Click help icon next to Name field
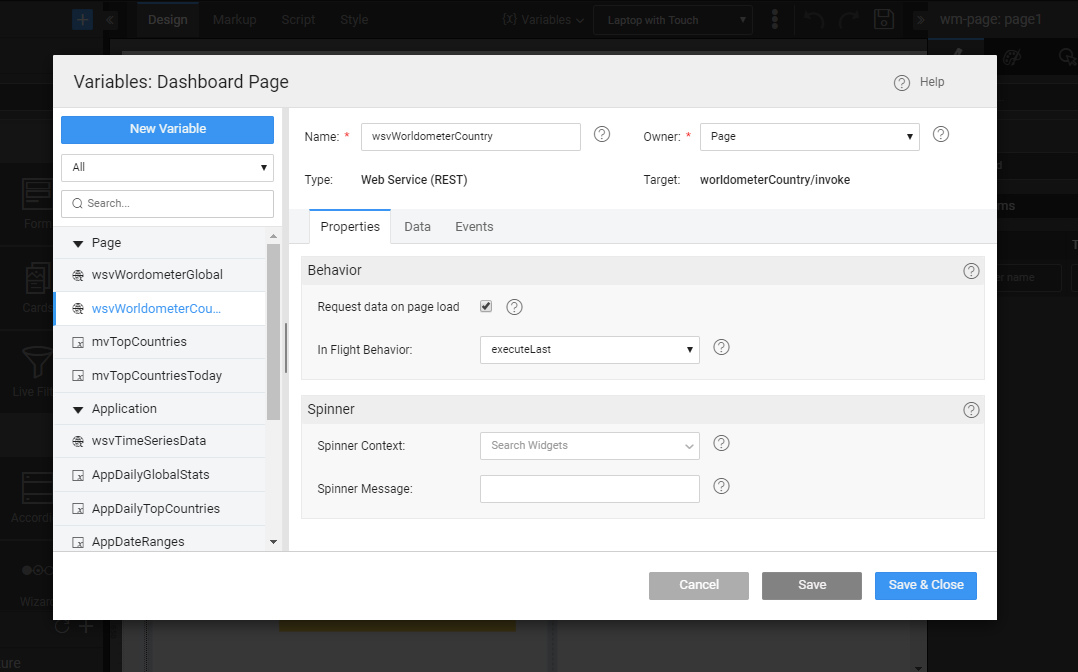 point(602,134)
